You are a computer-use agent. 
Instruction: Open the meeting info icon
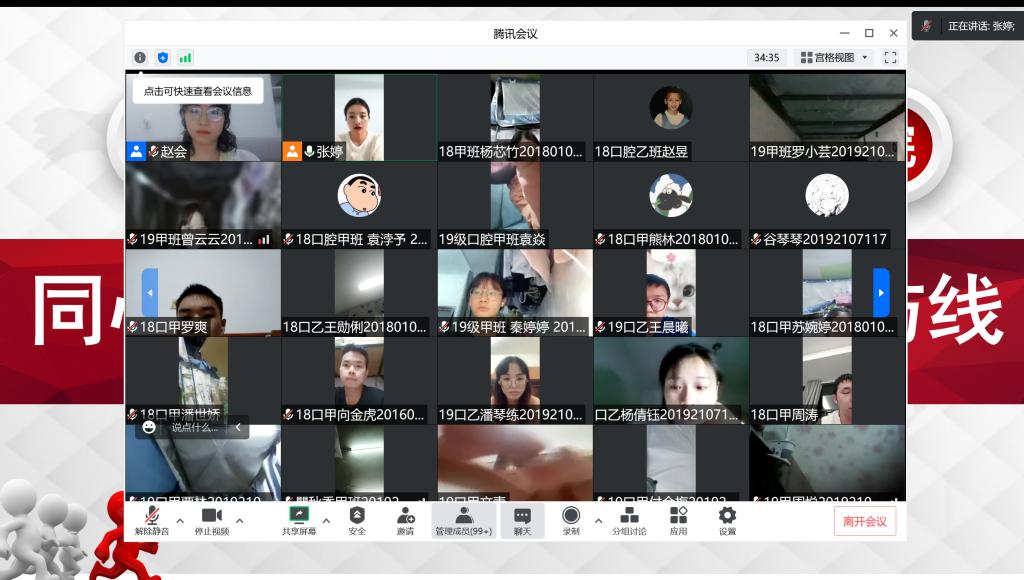(x=140, y=58)
